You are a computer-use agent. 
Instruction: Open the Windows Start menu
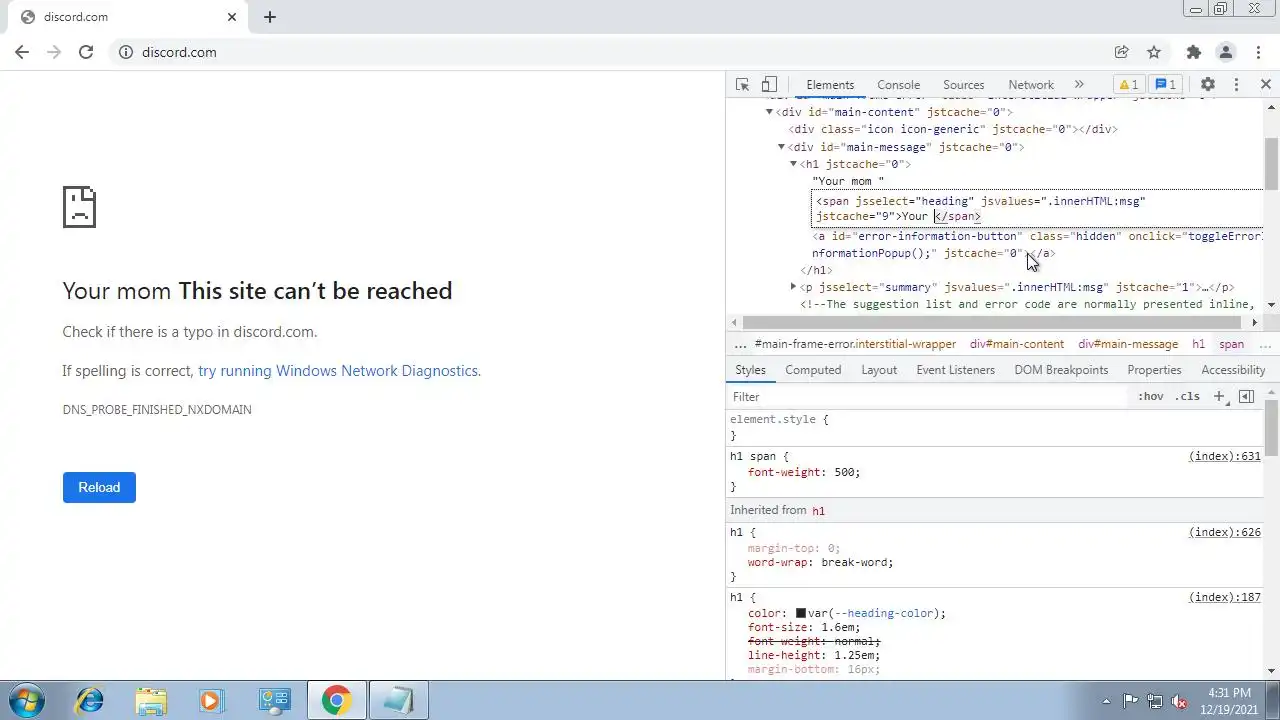tap(27, 701)
